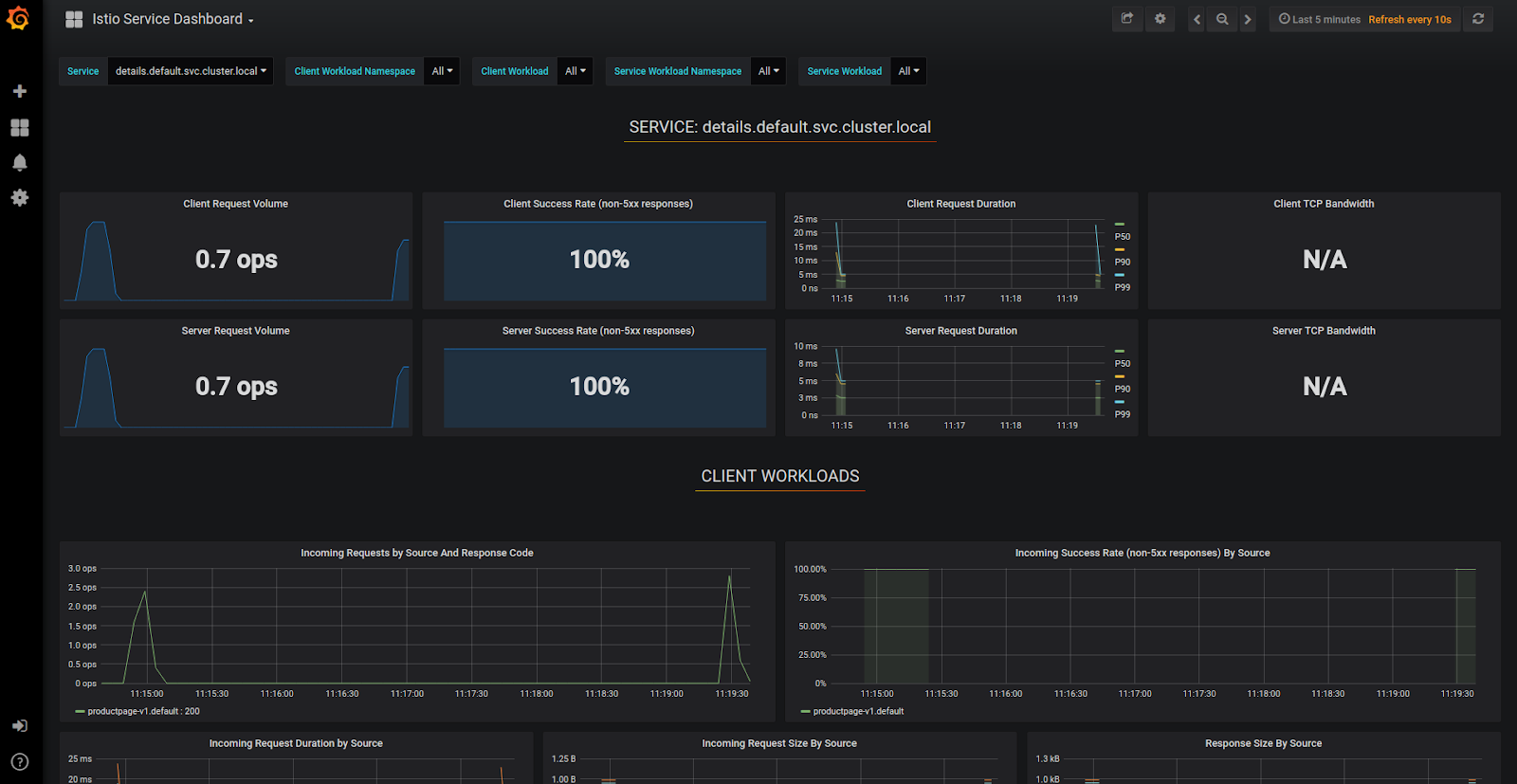Viewport: 1517px width, 784px height.
Task: Open the Client Workload All dropdown
Action: click(x=576, y=71)
